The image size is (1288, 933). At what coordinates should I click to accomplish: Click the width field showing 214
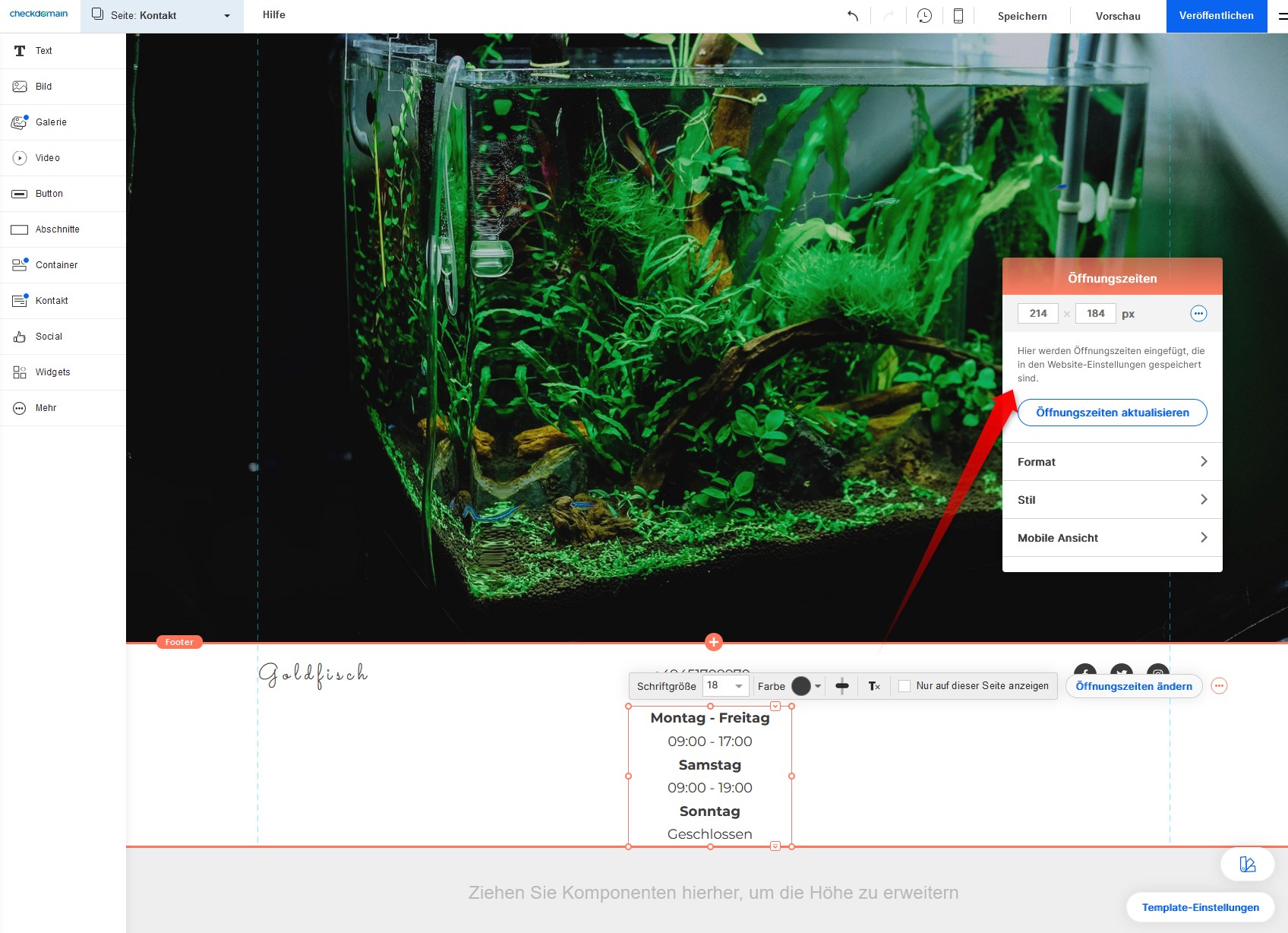[x=1037, y=314]
